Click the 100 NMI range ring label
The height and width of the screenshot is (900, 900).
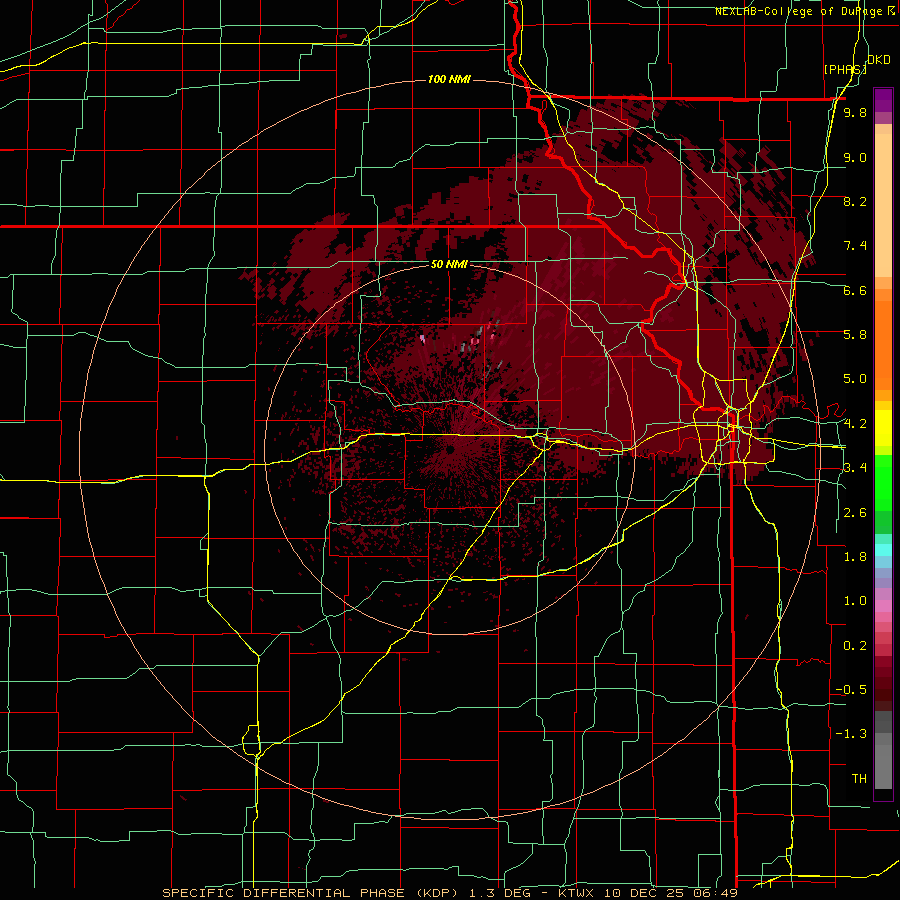tap(449, 79)
